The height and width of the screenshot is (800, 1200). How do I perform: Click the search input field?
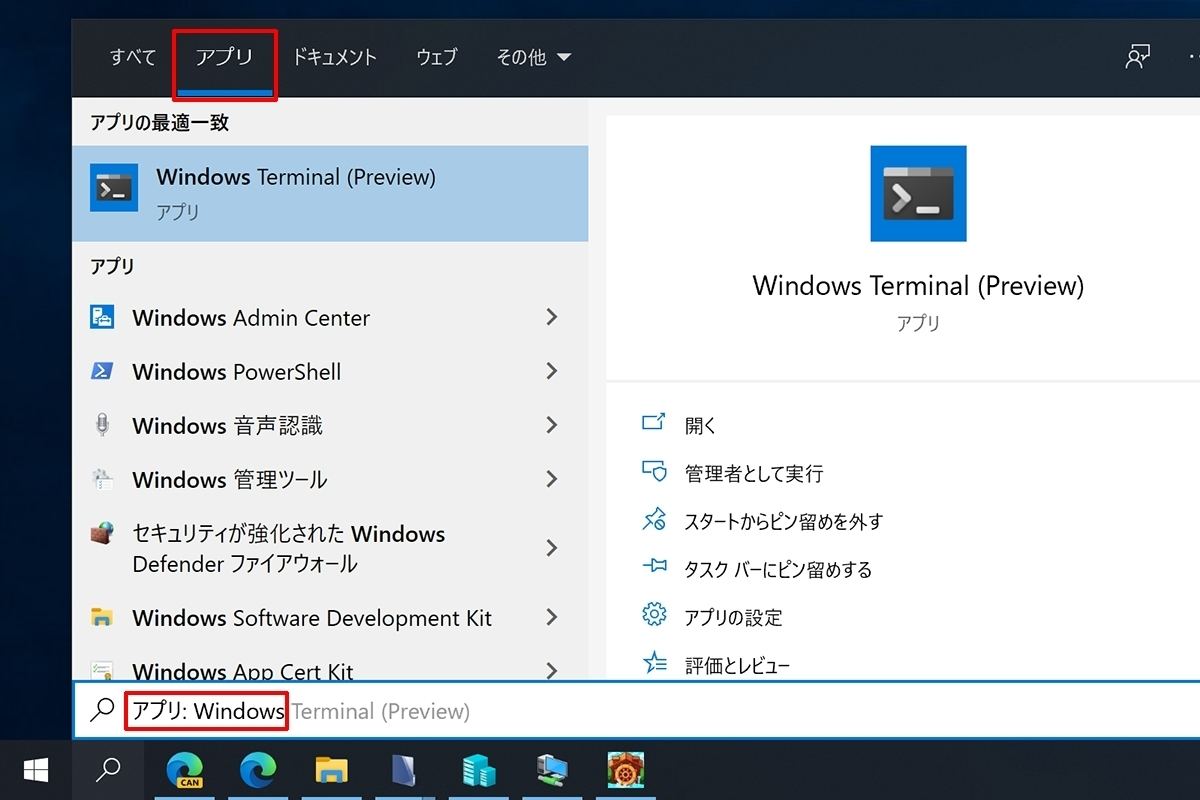(x=636, y=711)
